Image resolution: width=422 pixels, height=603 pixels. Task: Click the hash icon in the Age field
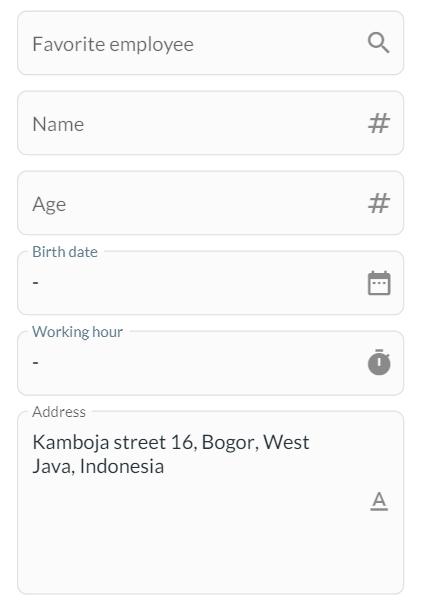point(379,203)
